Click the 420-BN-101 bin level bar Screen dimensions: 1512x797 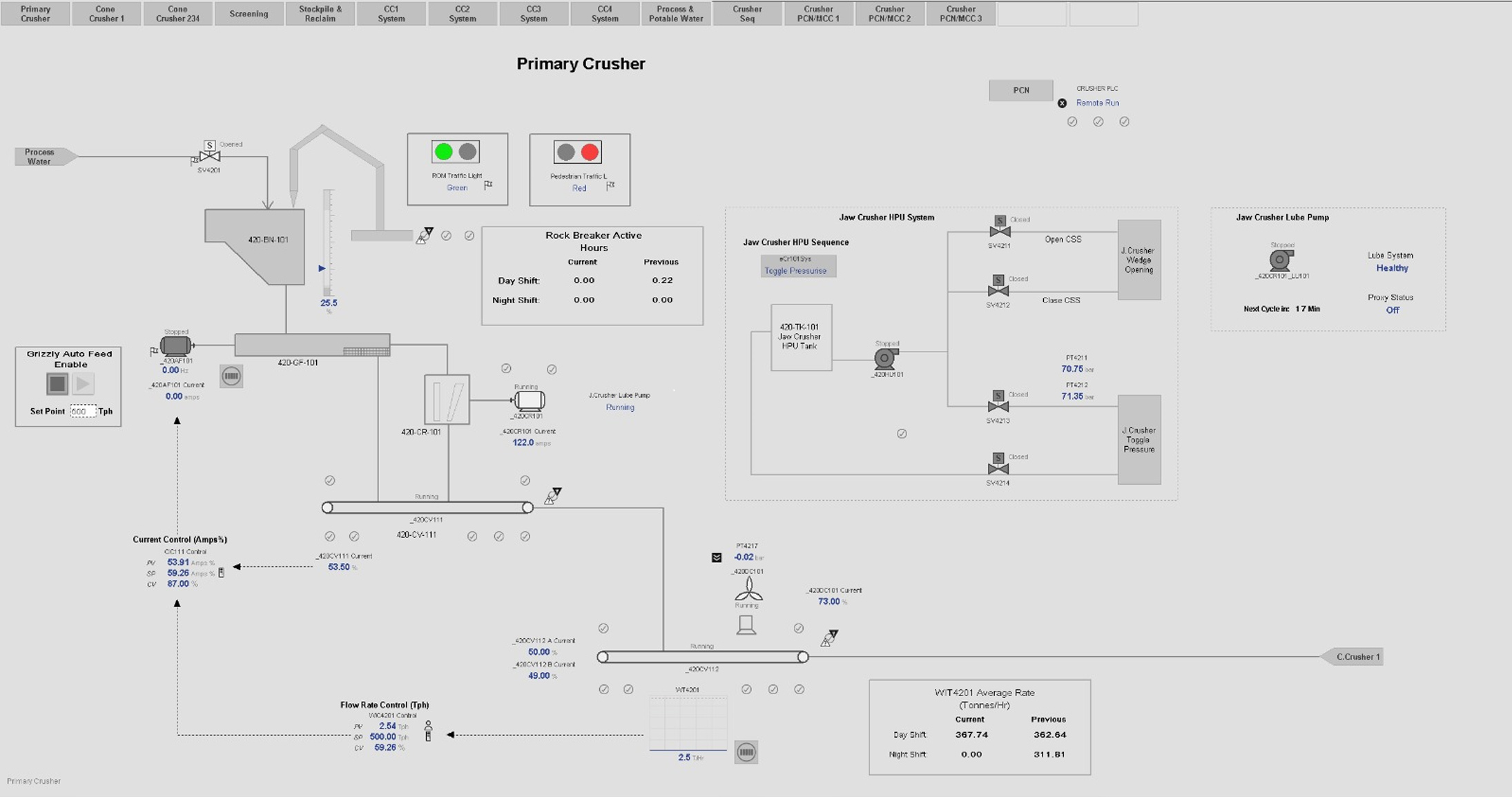(329, 243)
